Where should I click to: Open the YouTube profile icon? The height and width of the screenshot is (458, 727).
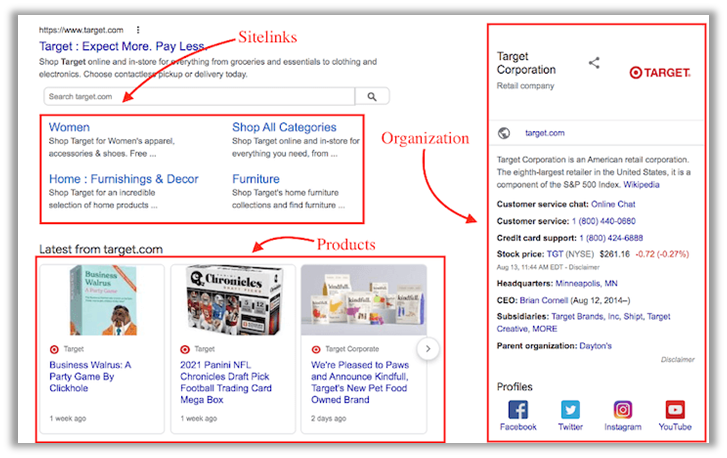[x=675, y=410]
